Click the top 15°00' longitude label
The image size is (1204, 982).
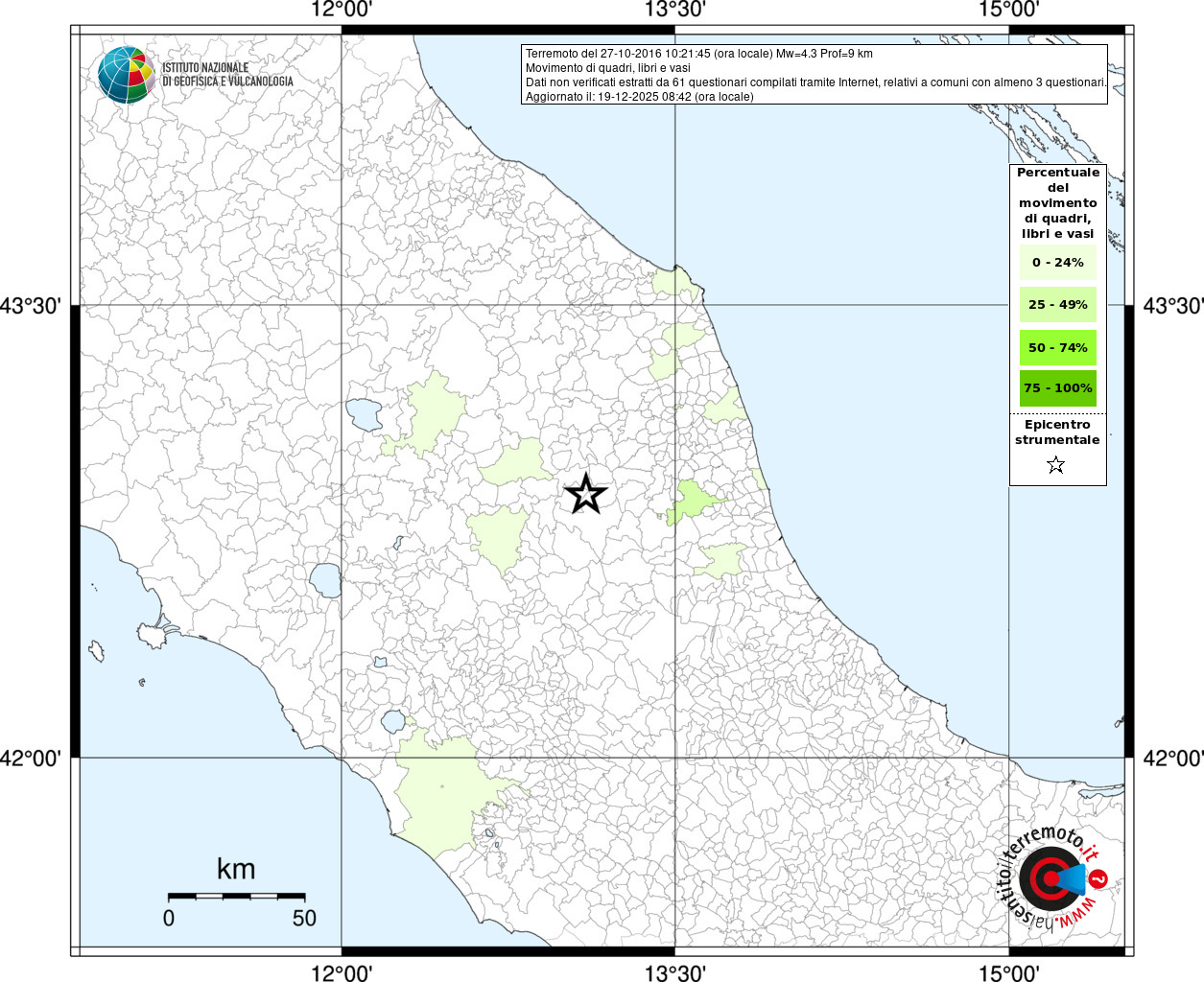coord(1008,10)
